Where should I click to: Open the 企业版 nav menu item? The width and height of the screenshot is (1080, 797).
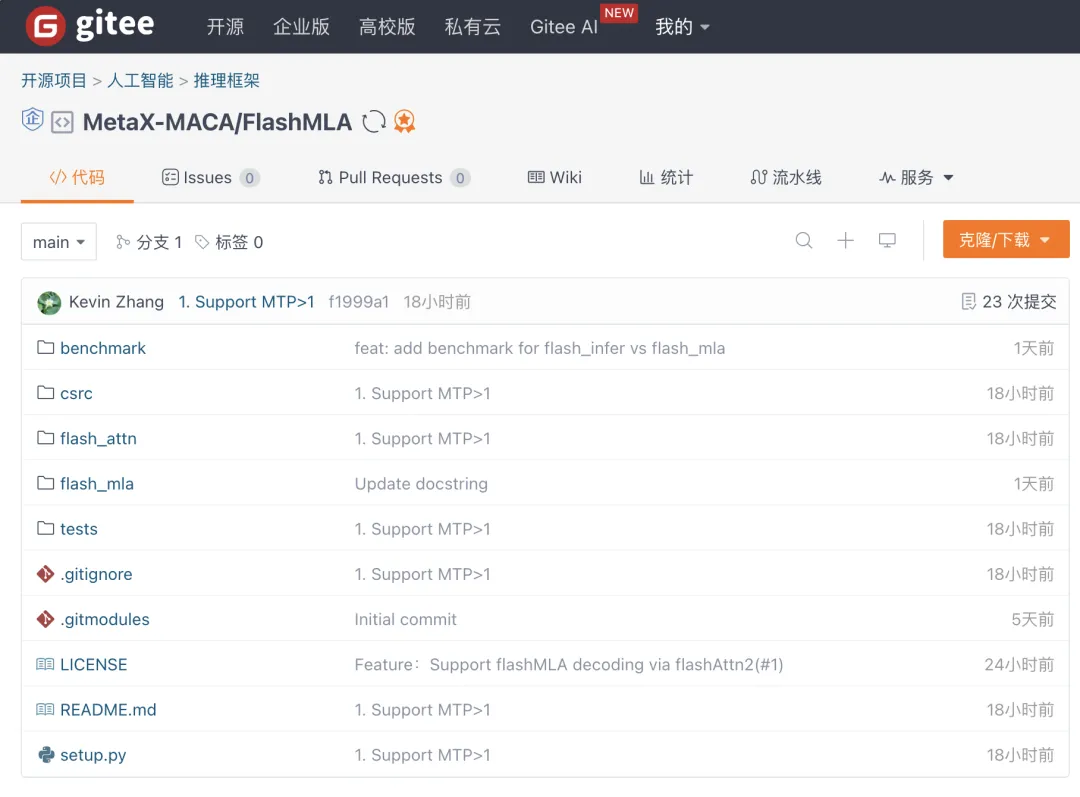pyautogui.click(x=301, y=27)
